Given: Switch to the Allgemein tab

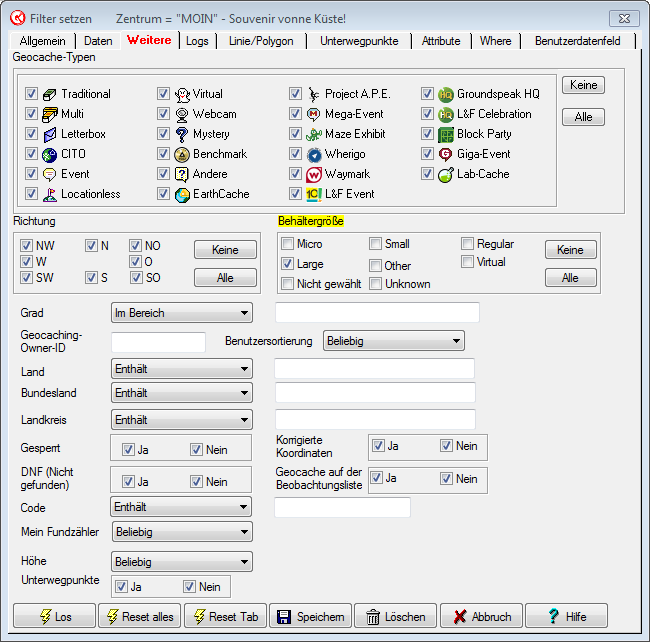Looking at the screenshot, I should click(42, 41).
